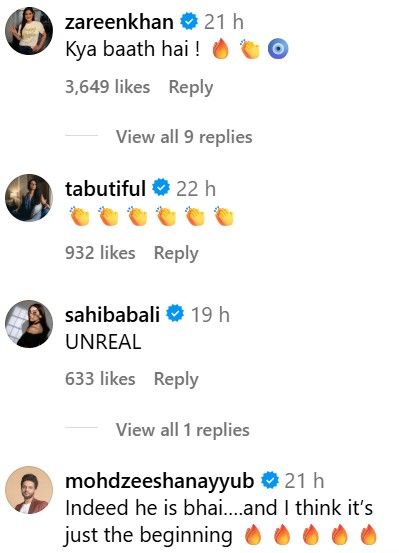This screenshot has width=399, height=553.
Task: Expand View all 9 replies
Action: click(184, 136)
